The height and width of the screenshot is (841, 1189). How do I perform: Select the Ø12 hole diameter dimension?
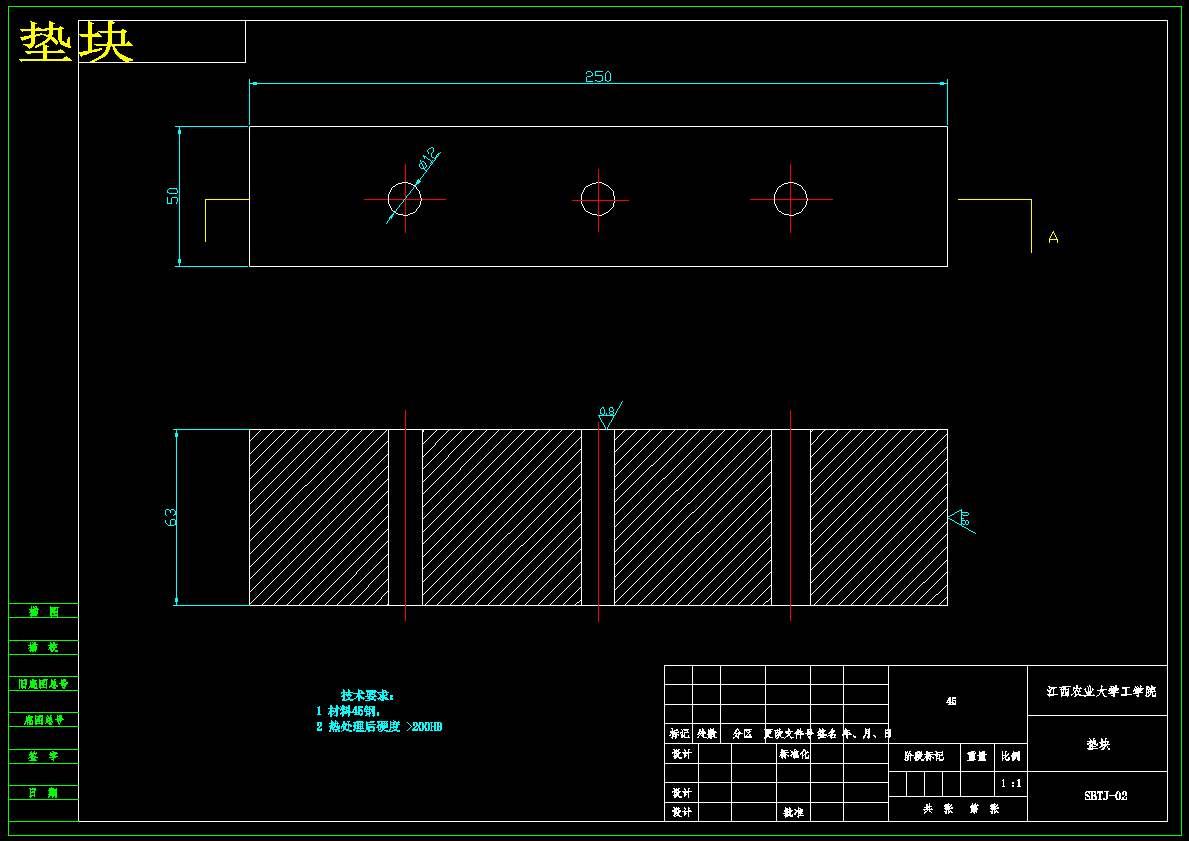429,159
